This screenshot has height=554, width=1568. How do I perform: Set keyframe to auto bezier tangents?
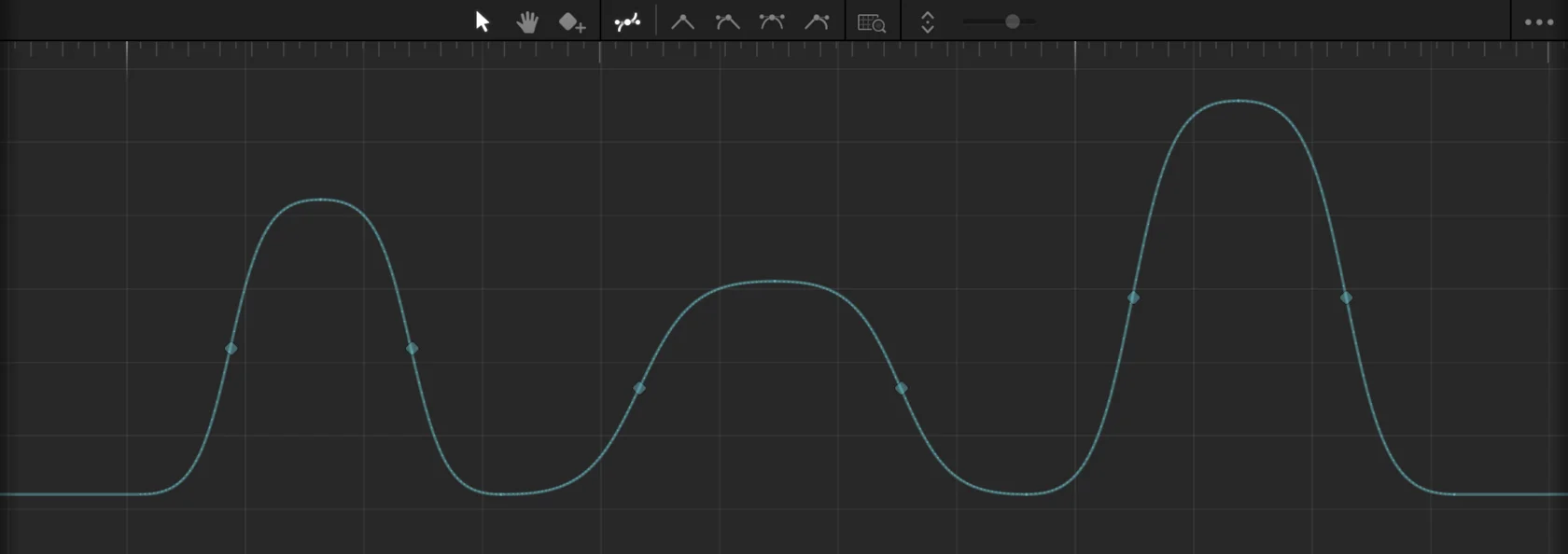[727, 21]
